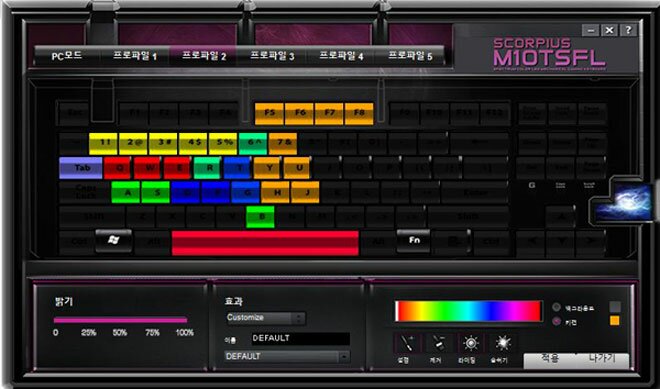Click the Windows logo key

[113, 241]
